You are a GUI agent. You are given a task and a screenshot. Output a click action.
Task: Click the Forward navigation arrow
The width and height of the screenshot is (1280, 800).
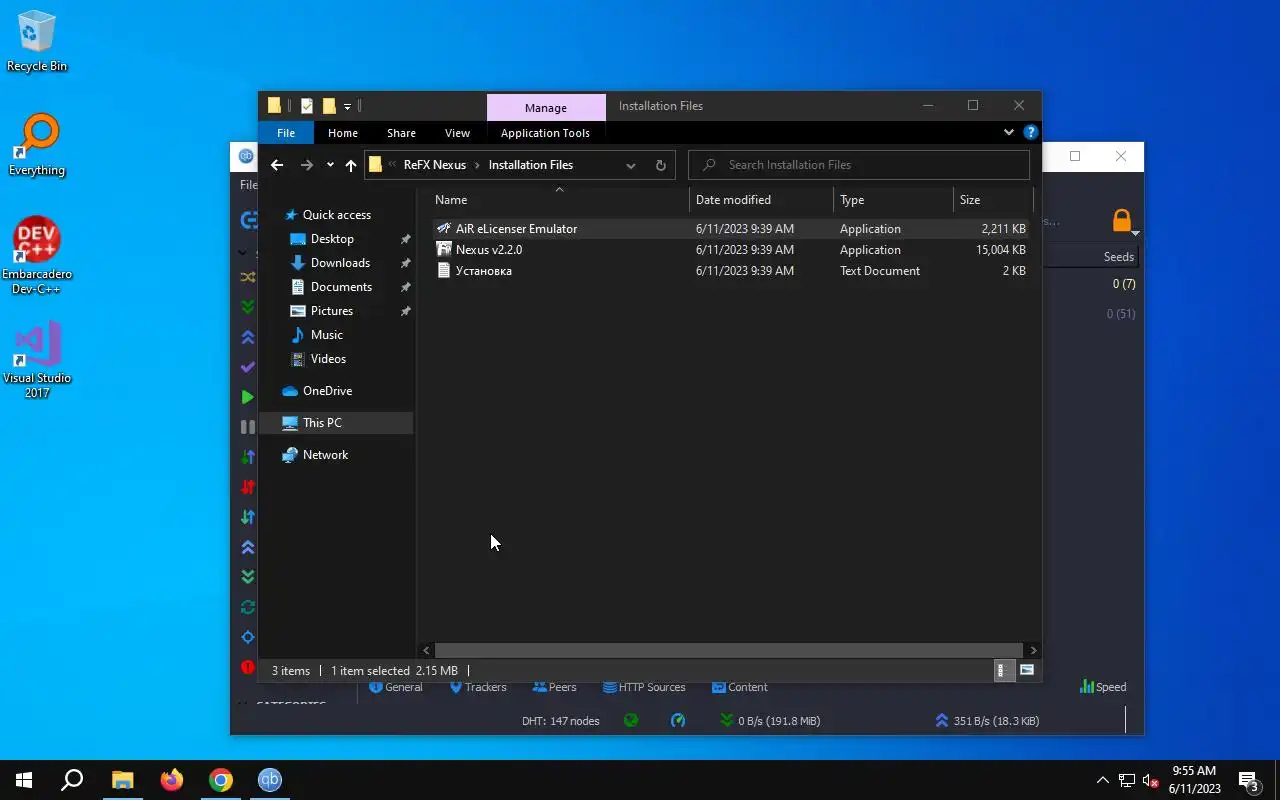[x=307, y=165]
